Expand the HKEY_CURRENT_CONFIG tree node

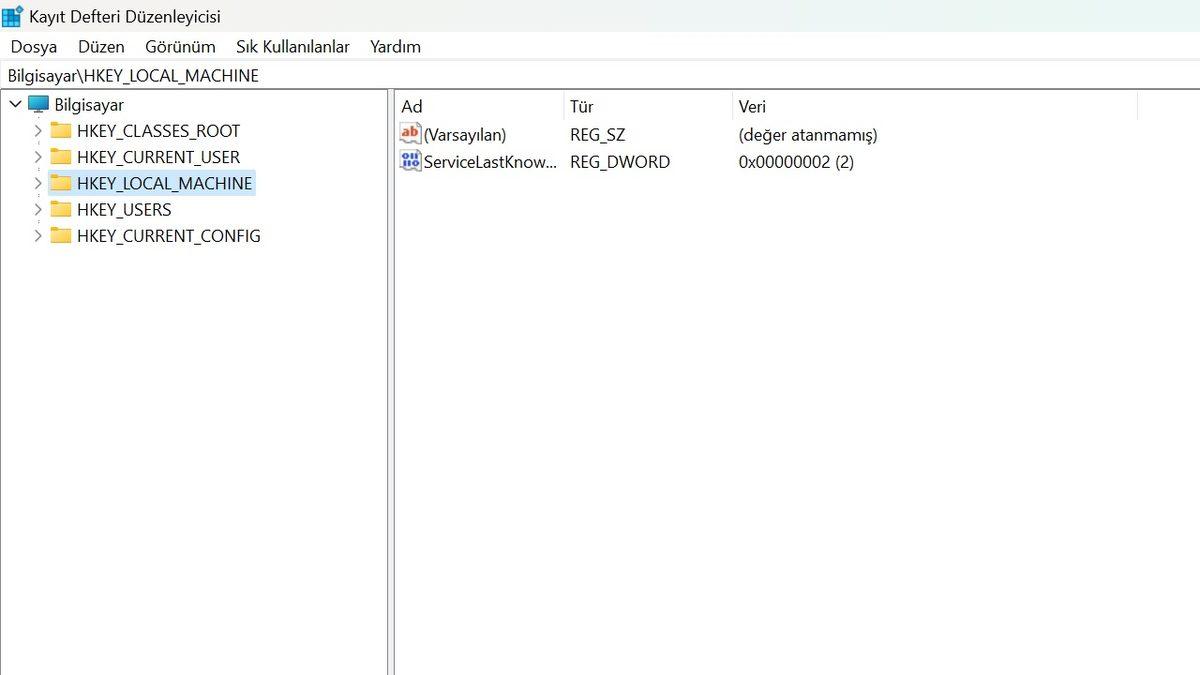[37, 236]
